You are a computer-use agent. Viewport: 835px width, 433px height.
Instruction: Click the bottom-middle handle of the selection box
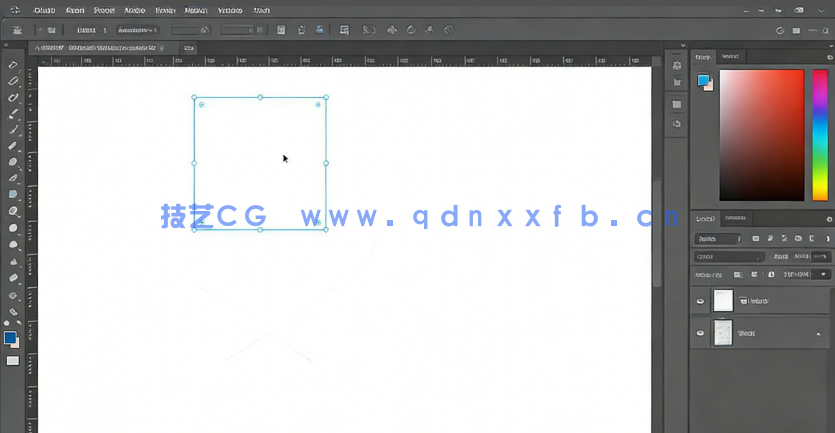(x=260, y=230)
